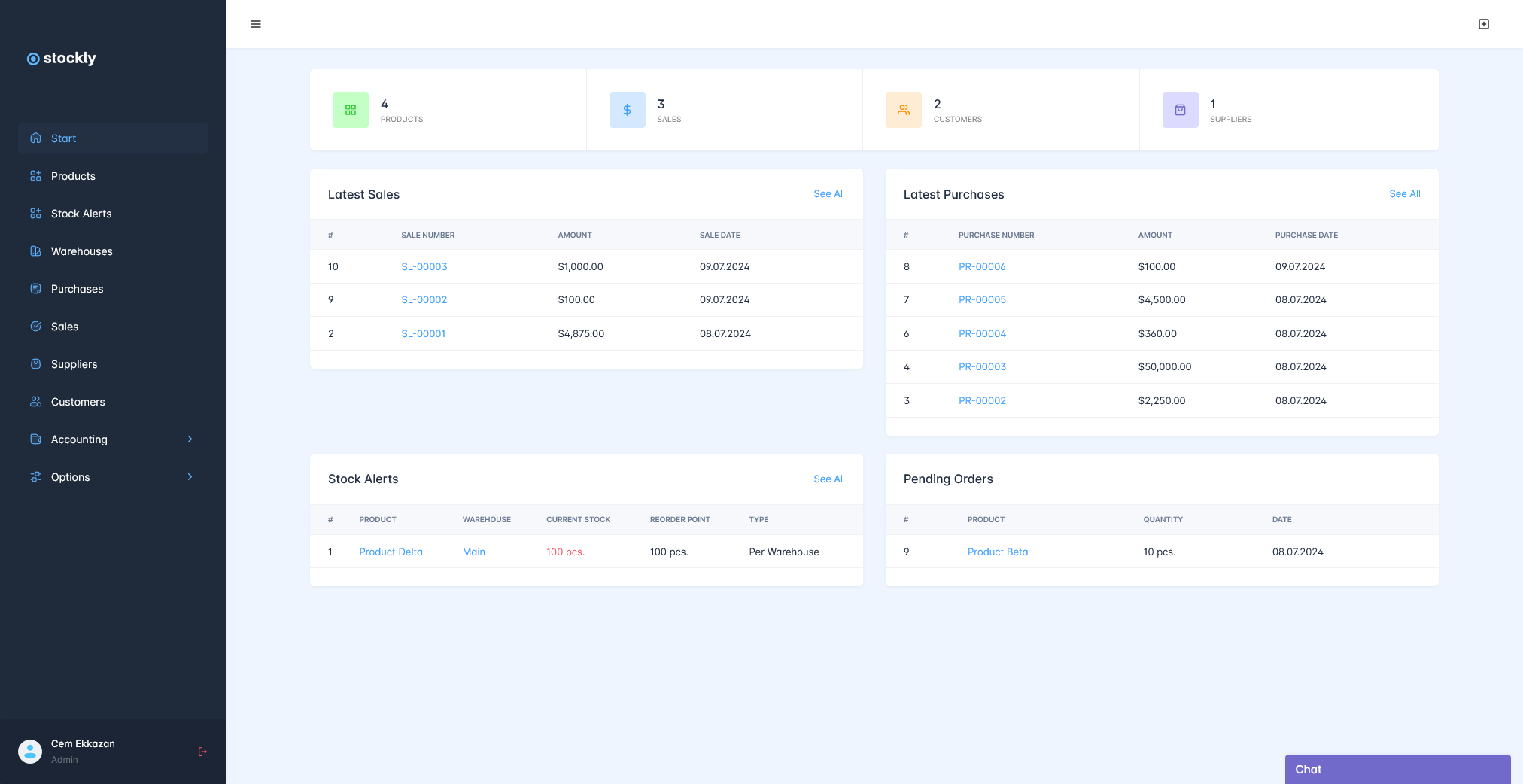1523x784 pixels.
Task: Click the logout icon next to Cem Ekkazan
Action: [202, 751]
